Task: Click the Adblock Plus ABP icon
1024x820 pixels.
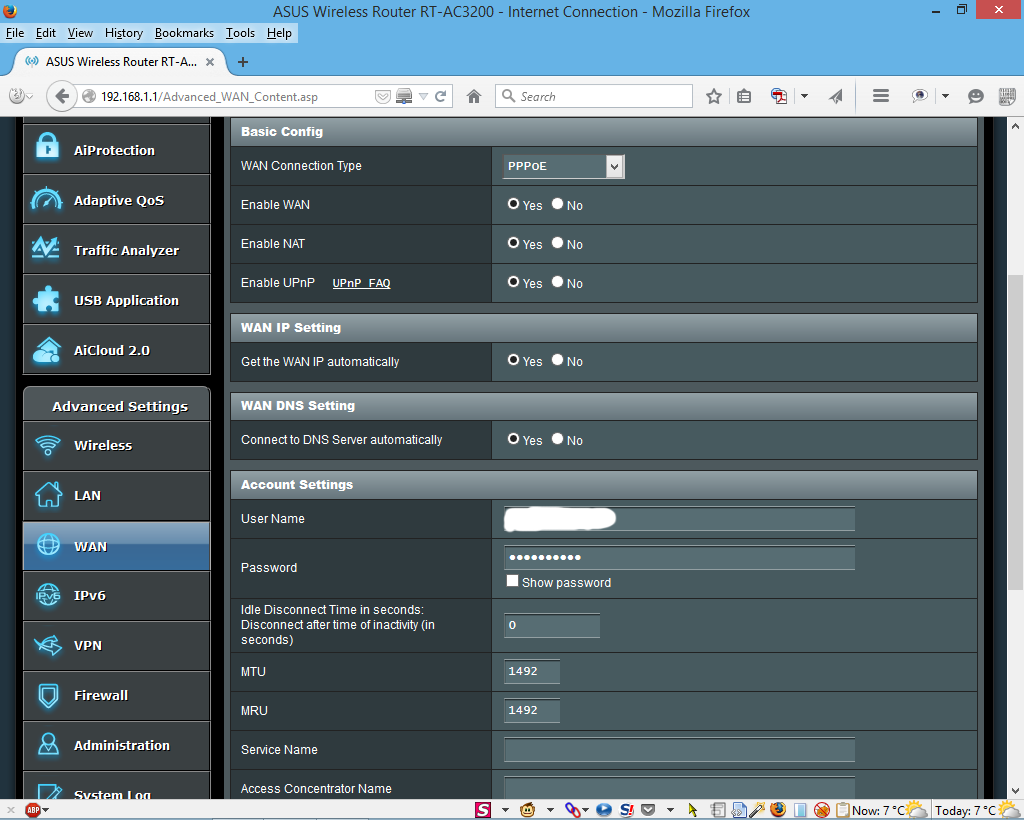Action: [33, 810]
